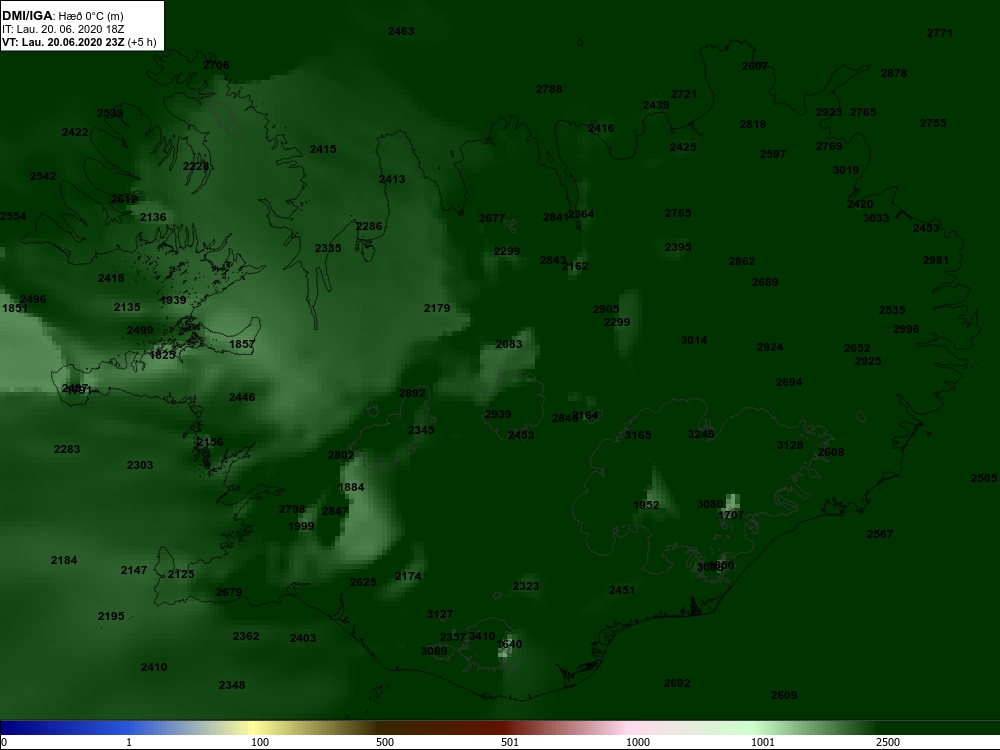Click the map value 2505
Viewport: 1000px width, 750px height.
pyautogui.click(x=984, y=479)
